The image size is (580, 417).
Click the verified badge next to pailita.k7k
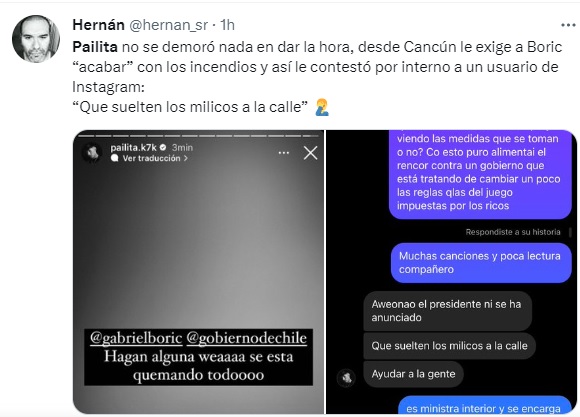click(163, 147)
